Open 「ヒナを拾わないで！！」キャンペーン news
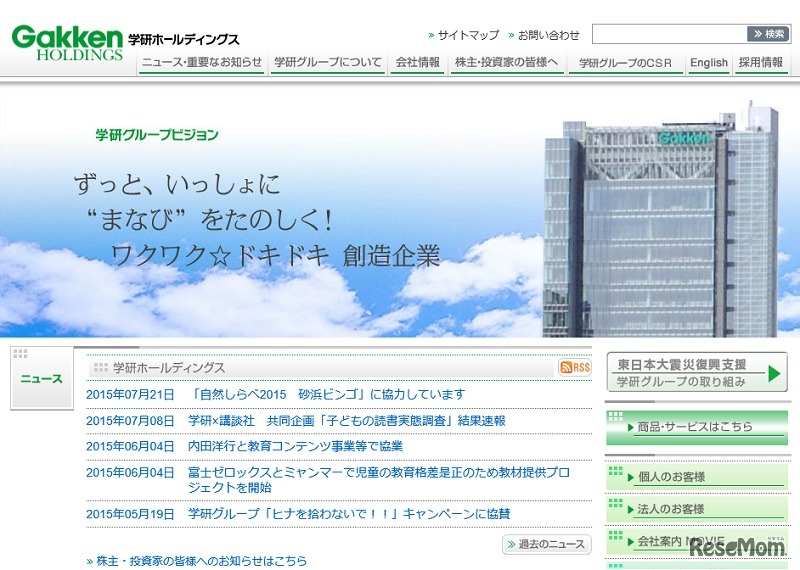 (x=349, y=513)
